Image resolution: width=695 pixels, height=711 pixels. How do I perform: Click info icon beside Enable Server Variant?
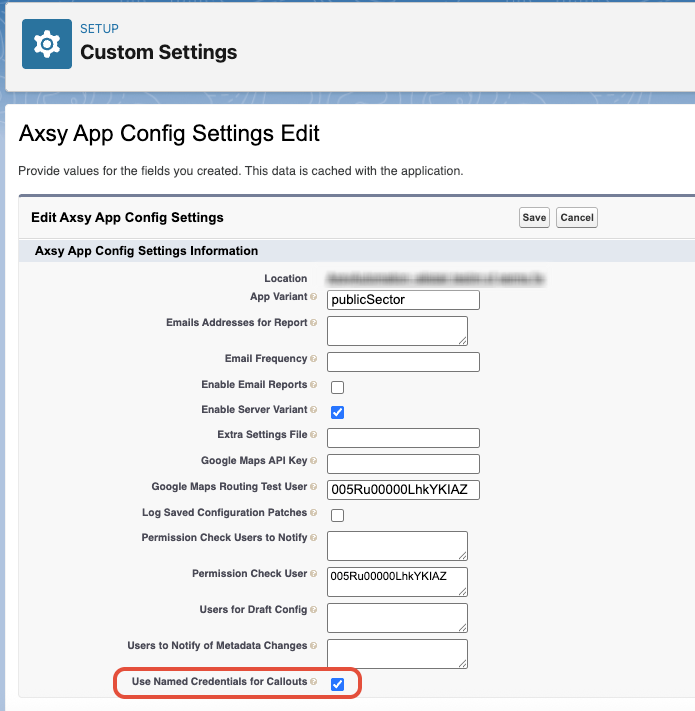pyautogui.click(x=313, y=410)
